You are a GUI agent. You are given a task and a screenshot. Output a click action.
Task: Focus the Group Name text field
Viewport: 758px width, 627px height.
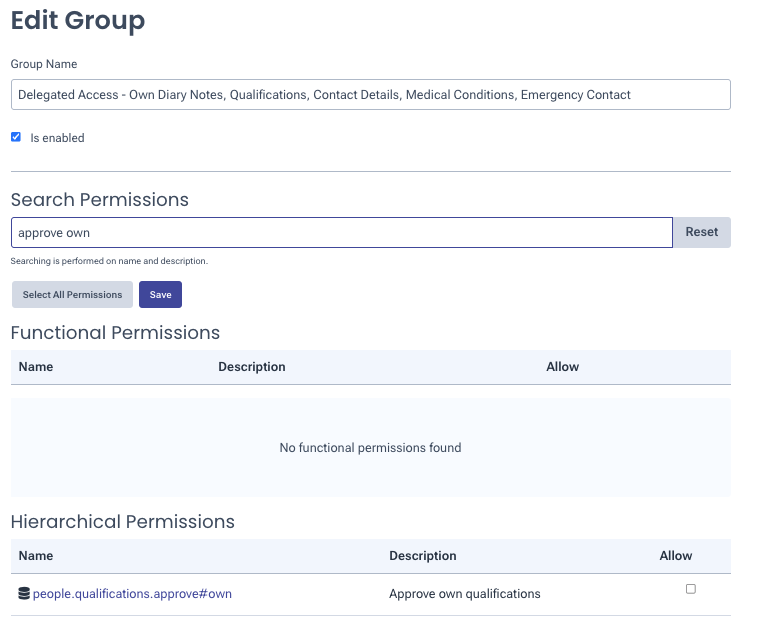370,95
